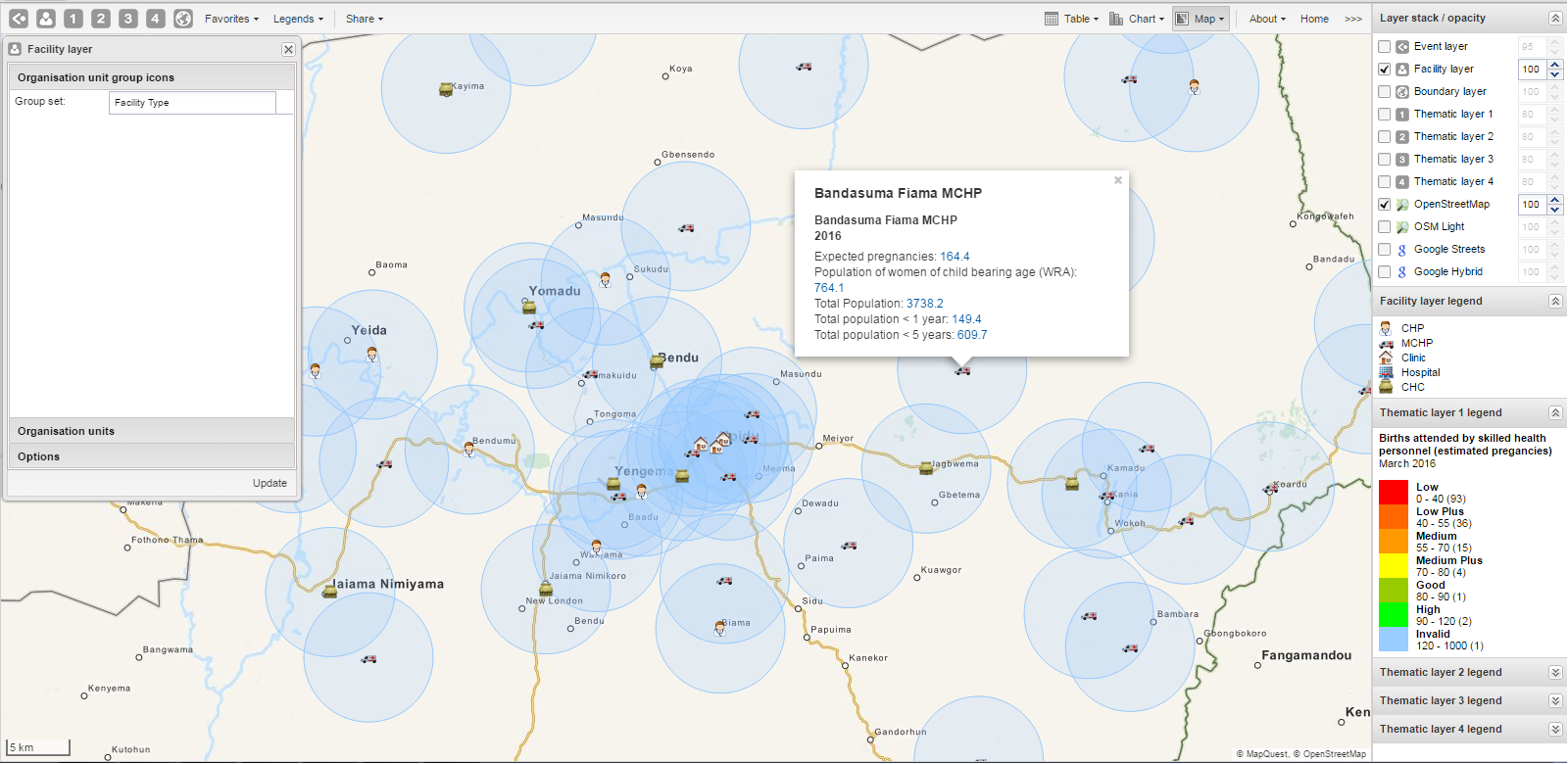Expand the Options section

click(152, 456)
